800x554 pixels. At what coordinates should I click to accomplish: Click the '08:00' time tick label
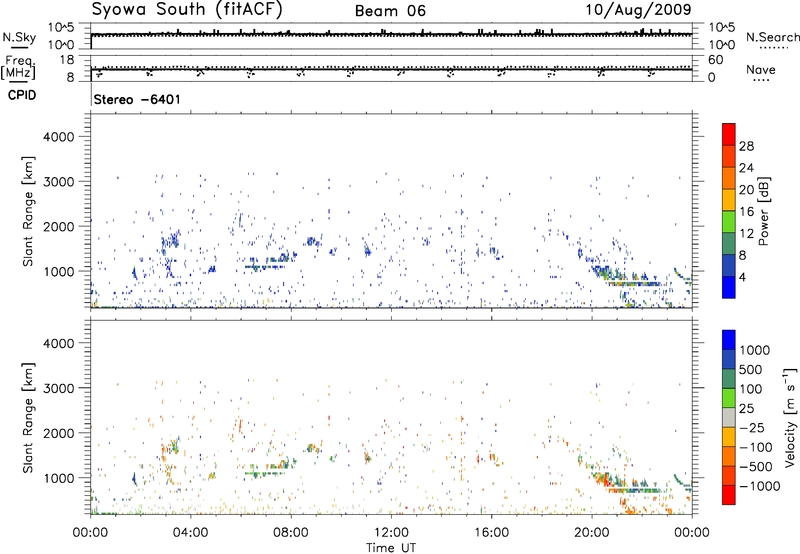point(291,533)
